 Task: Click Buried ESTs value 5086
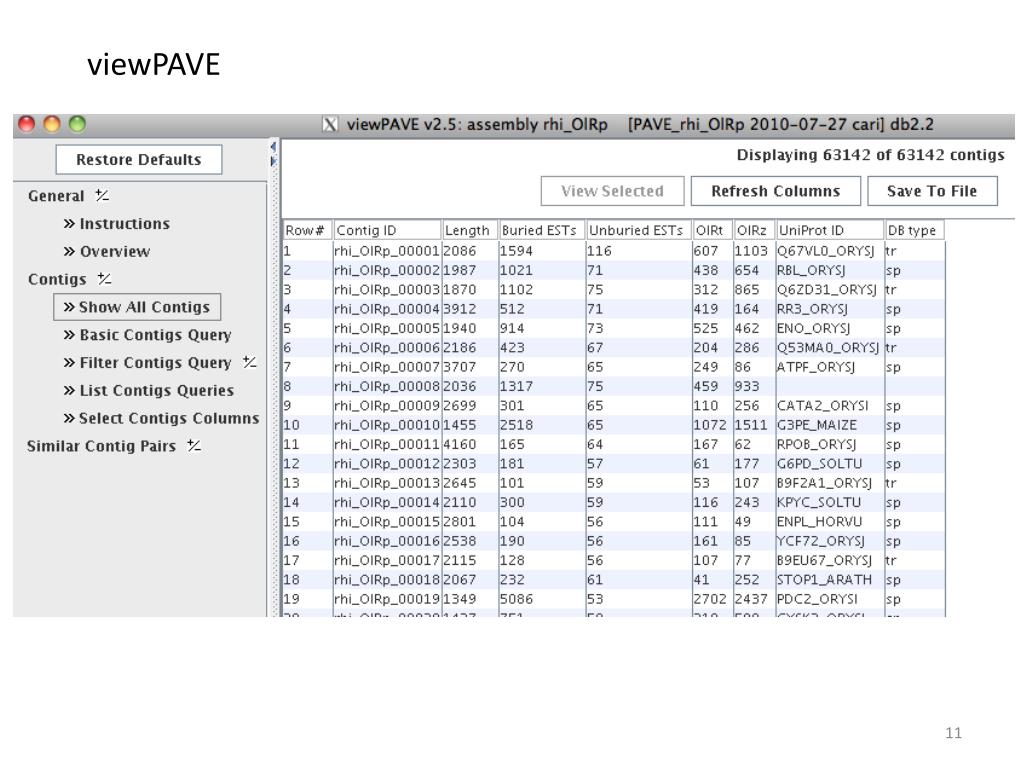[517, 599]
